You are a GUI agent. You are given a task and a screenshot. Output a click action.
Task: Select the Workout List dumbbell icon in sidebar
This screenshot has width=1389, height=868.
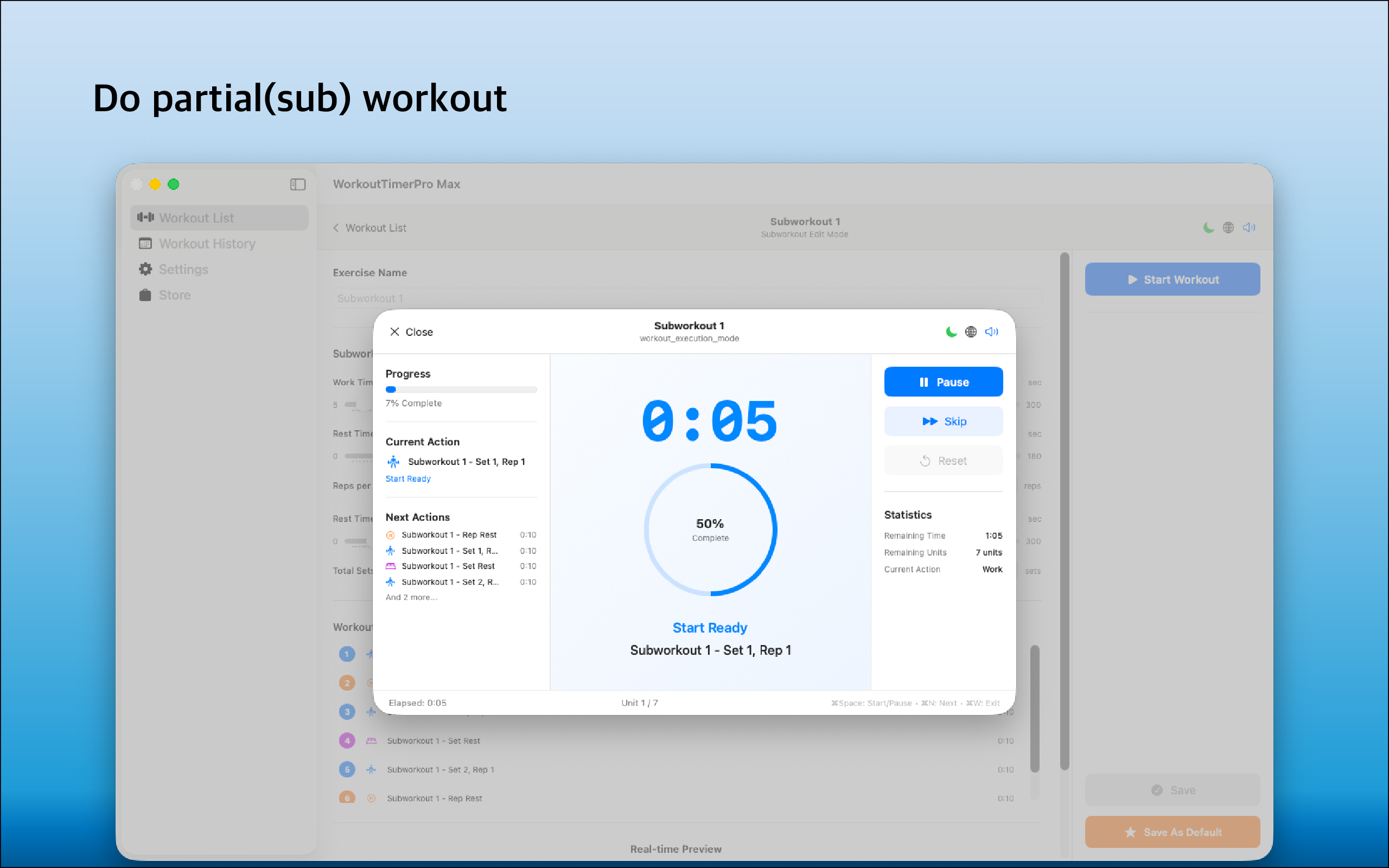point(145,218)
